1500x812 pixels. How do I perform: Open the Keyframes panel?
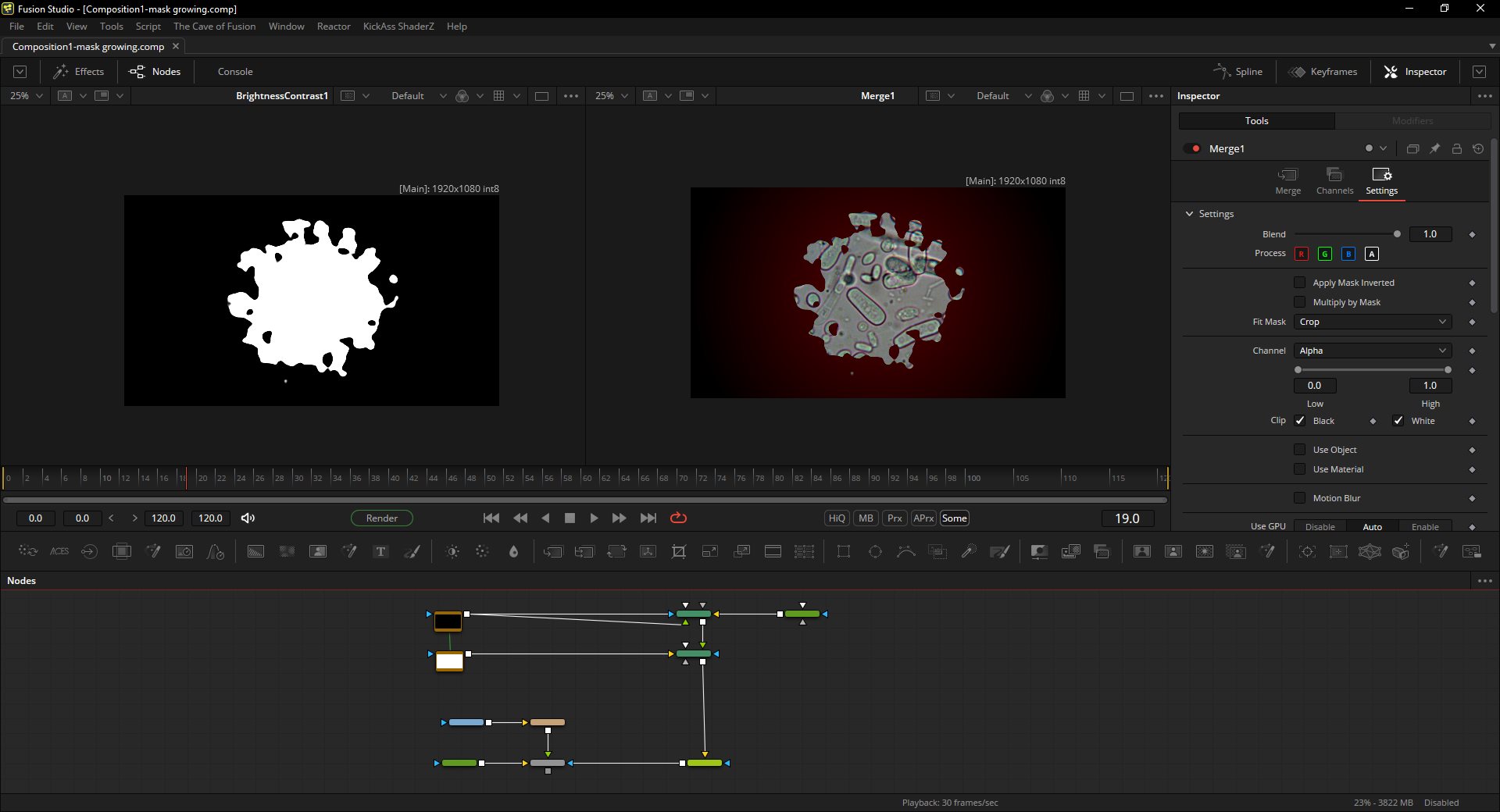(1323, 72)
